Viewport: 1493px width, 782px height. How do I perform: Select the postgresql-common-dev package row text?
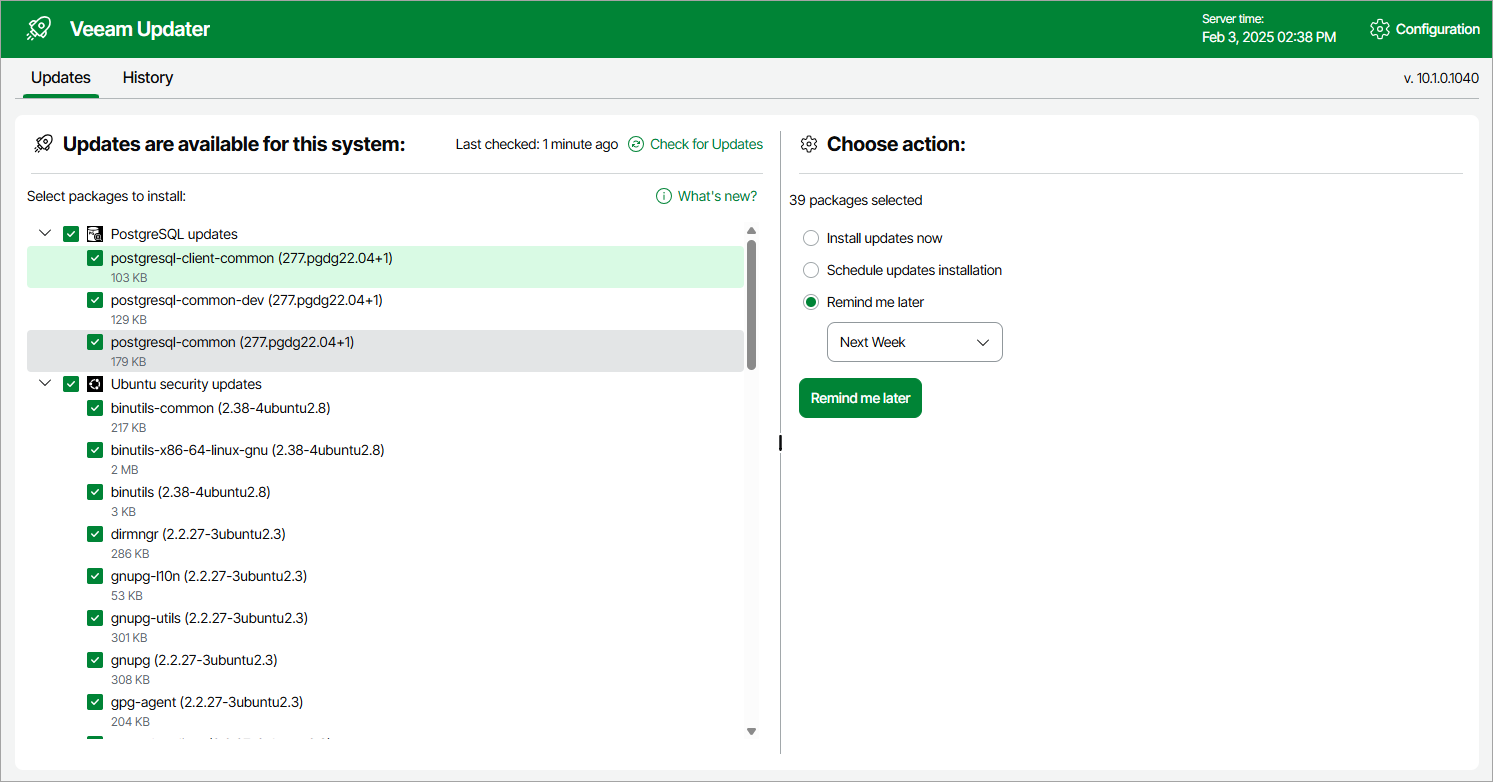(x=246, y=300)
